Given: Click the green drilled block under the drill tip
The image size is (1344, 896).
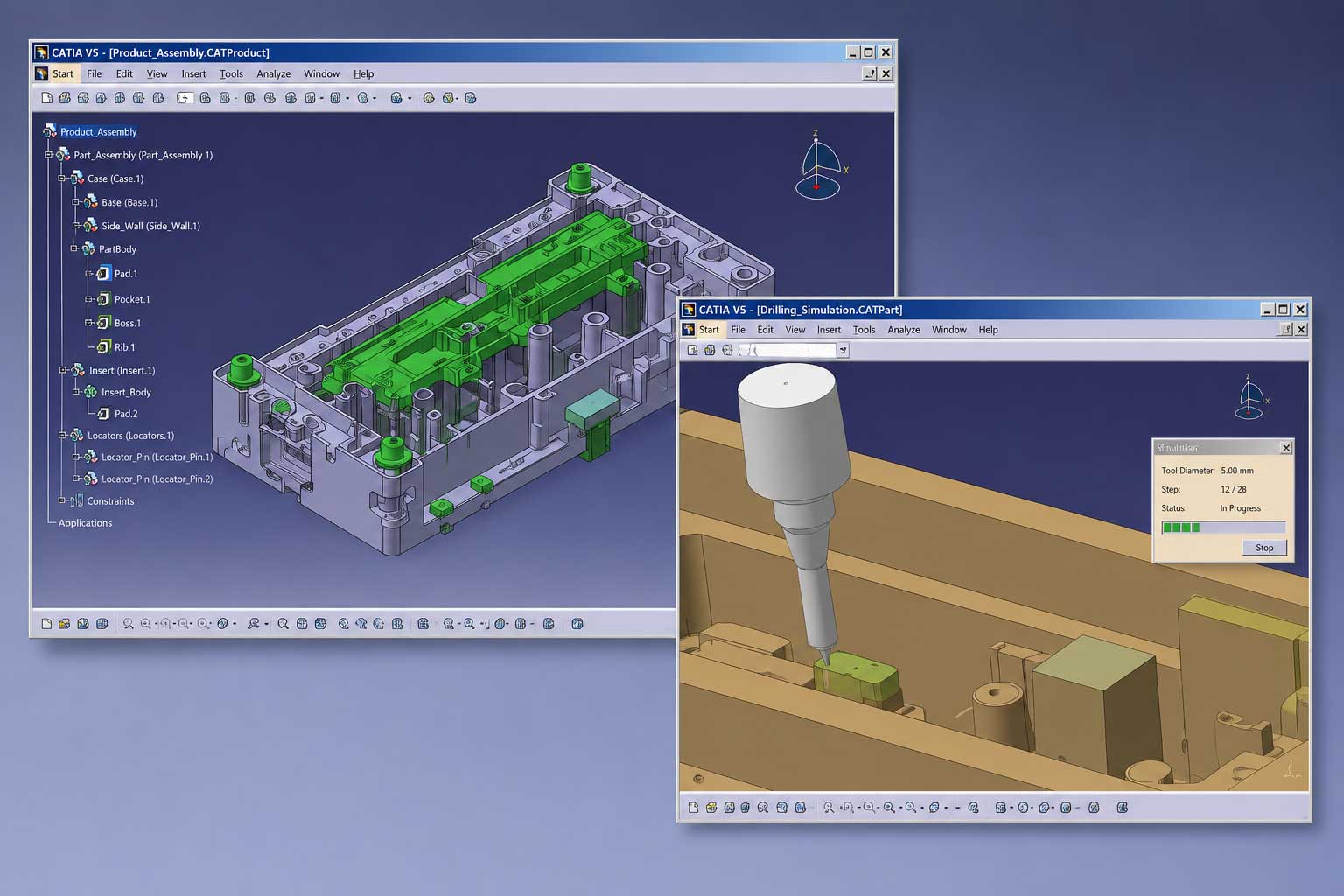Looking at the screenshot, I should coord(856,675).
